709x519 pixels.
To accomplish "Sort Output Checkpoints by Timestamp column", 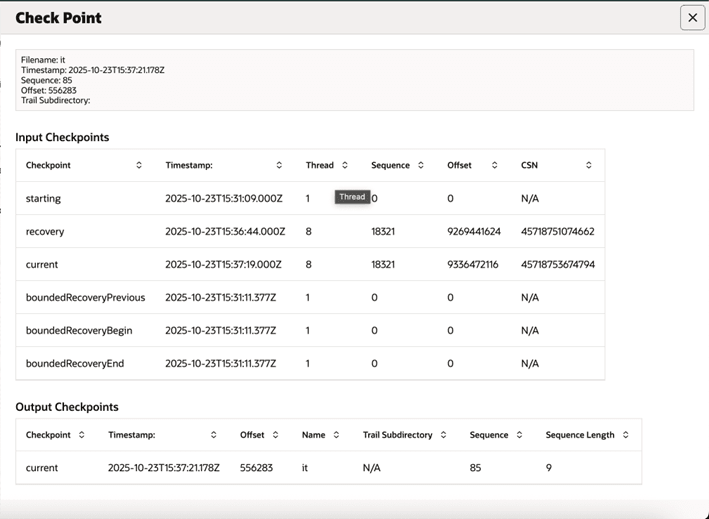I will click(213, 435).
